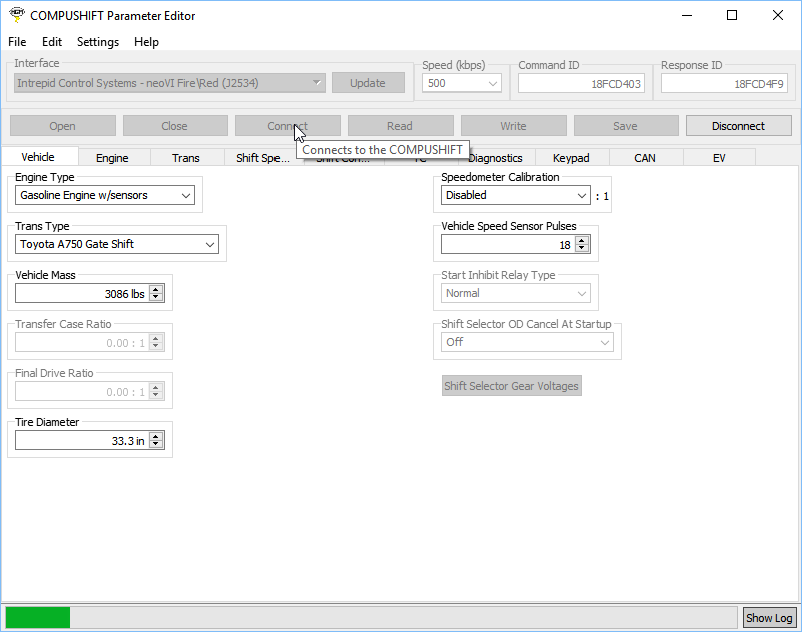Expand the Trans Type dropdown
The height and width of the screenshot is (632, 802).
(210, 244)
